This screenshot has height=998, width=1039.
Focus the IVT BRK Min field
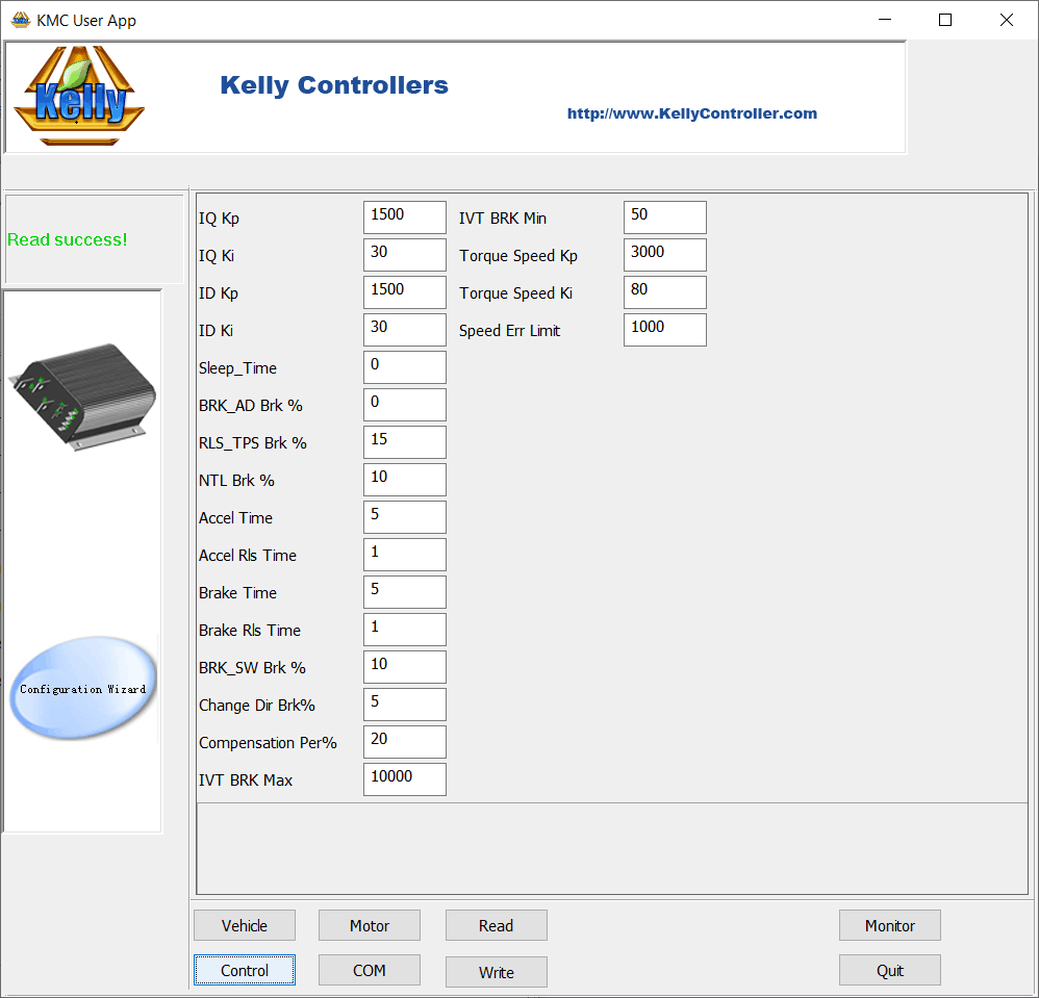(x=665, y=217)
